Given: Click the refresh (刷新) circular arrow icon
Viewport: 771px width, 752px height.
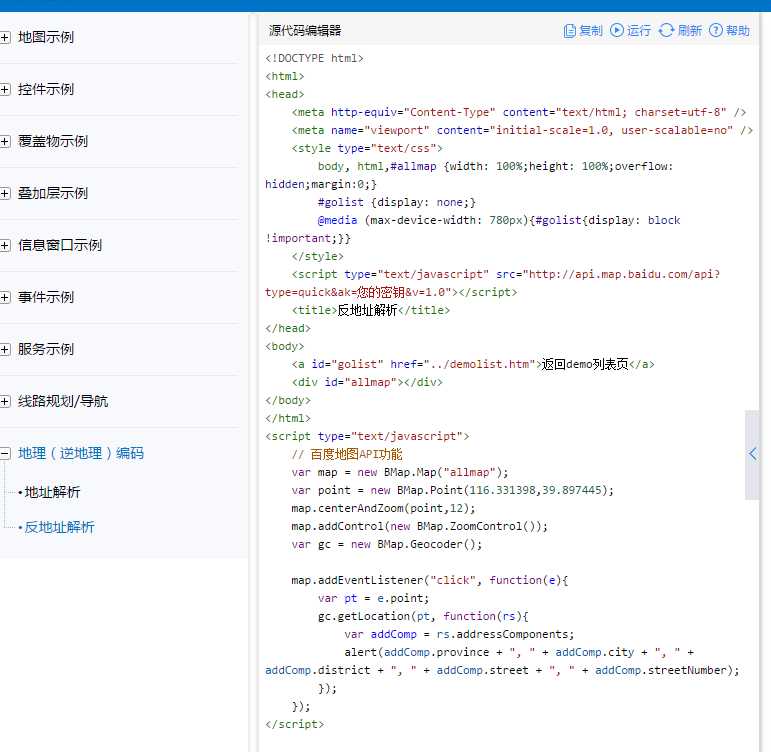Looking at the screenshot, I should point(666,30).
